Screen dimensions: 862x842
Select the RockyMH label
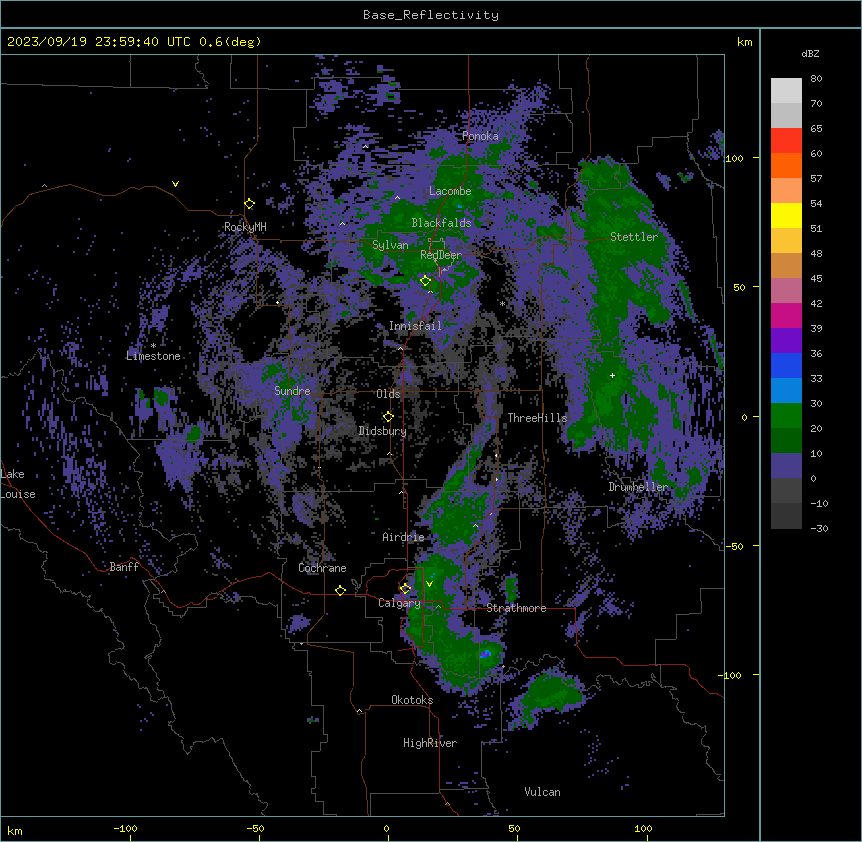[x=245, y=227]
